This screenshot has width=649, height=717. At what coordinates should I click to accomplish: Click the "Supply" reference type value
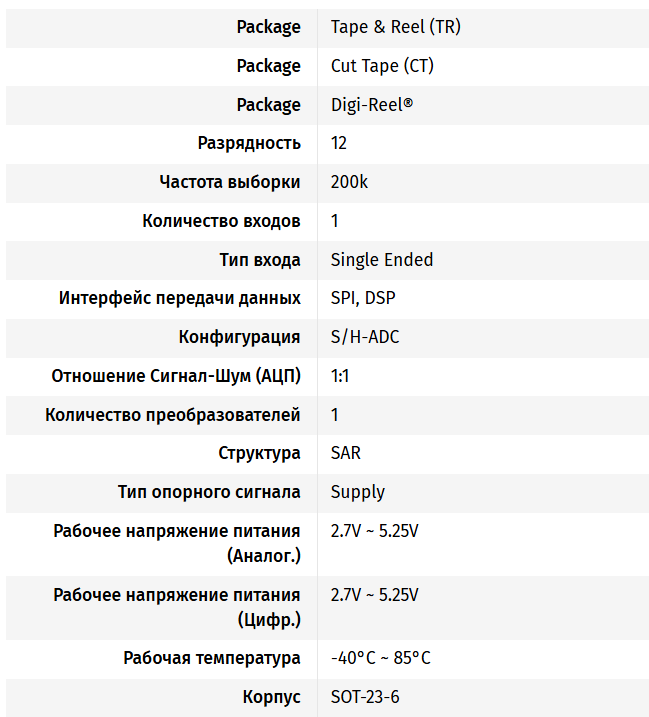(358, 492)
